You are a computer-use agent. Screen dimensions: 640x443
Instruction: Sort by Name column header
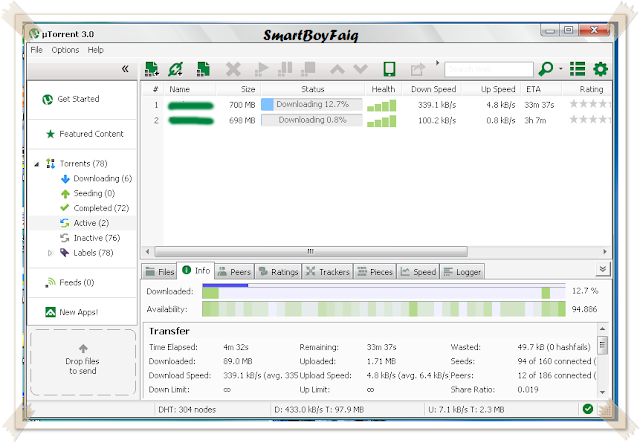(189, 89)
